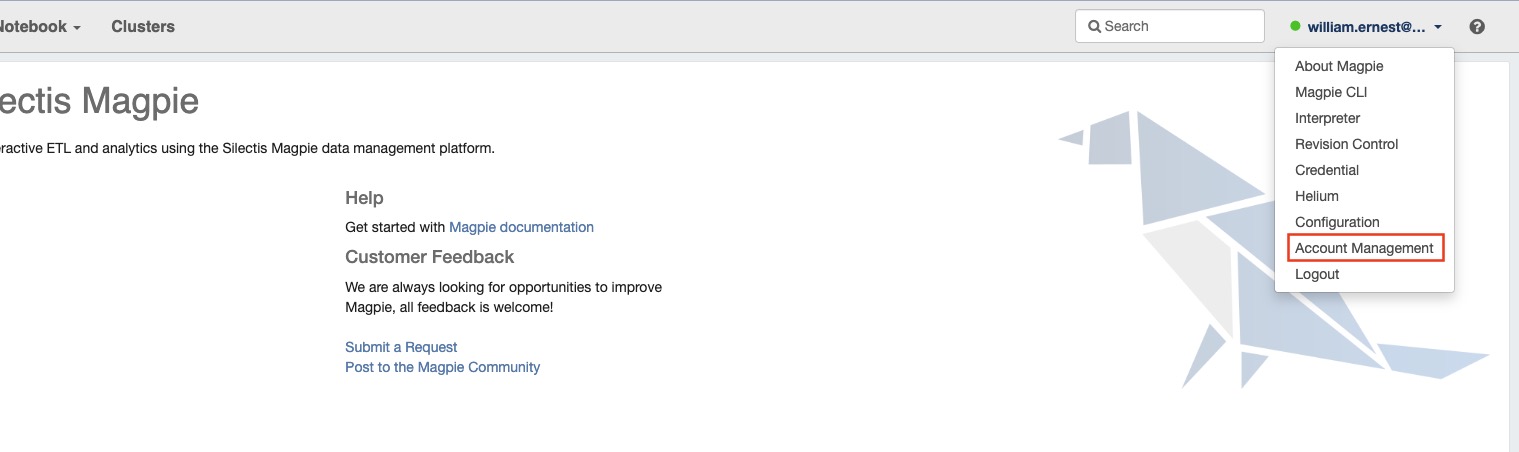Select Account Management menu item
The image size is (1519, 452).
[x=1364, y=248]
